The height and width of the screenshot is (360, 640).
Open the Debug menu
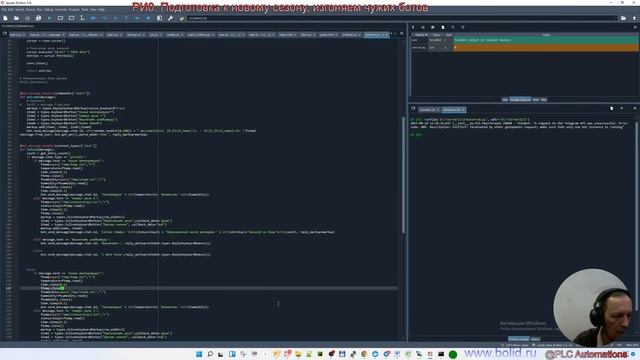click(x=49, y=9)
